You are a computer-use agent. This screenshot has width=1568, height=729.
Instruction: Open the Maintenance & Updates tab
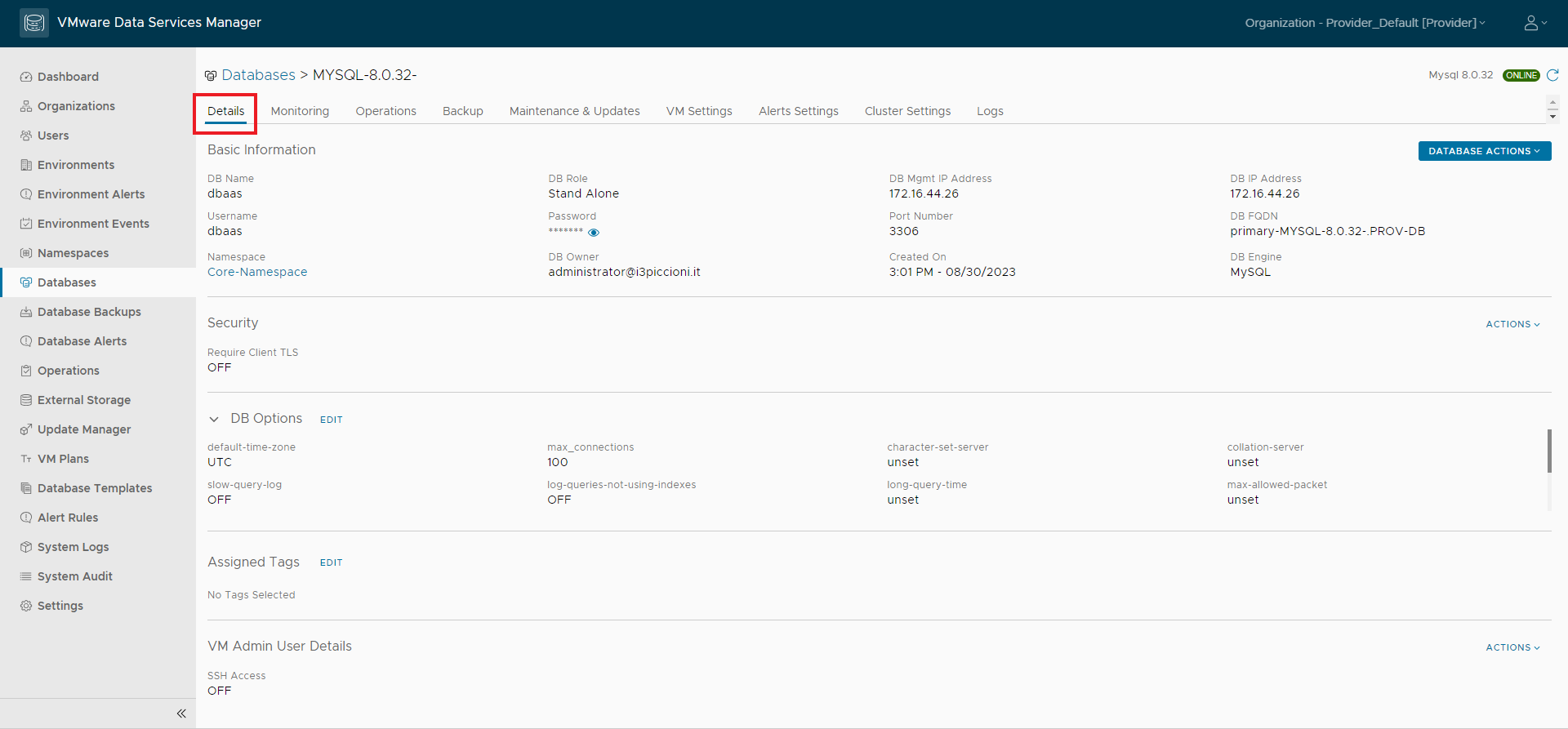pos(575,111)
